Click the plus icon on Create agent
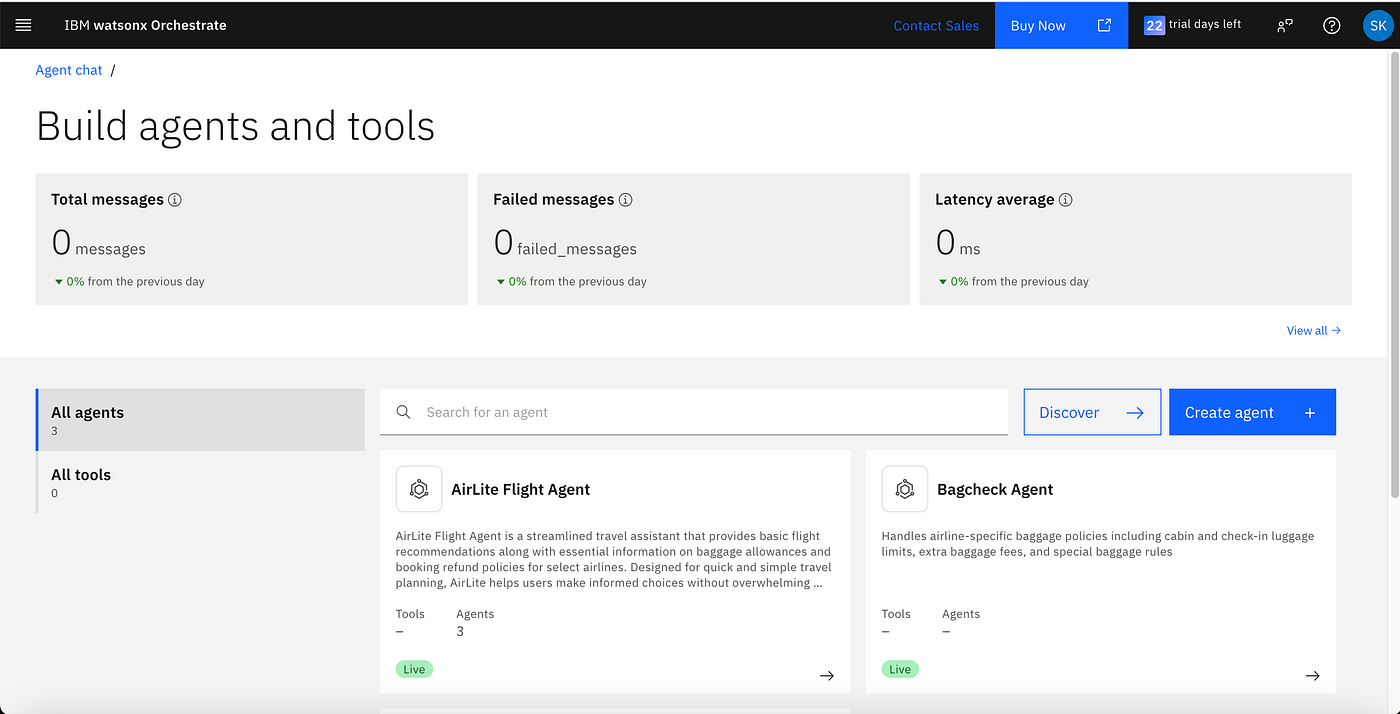Screen dimensions: 1400x714 coord(1310,412)
